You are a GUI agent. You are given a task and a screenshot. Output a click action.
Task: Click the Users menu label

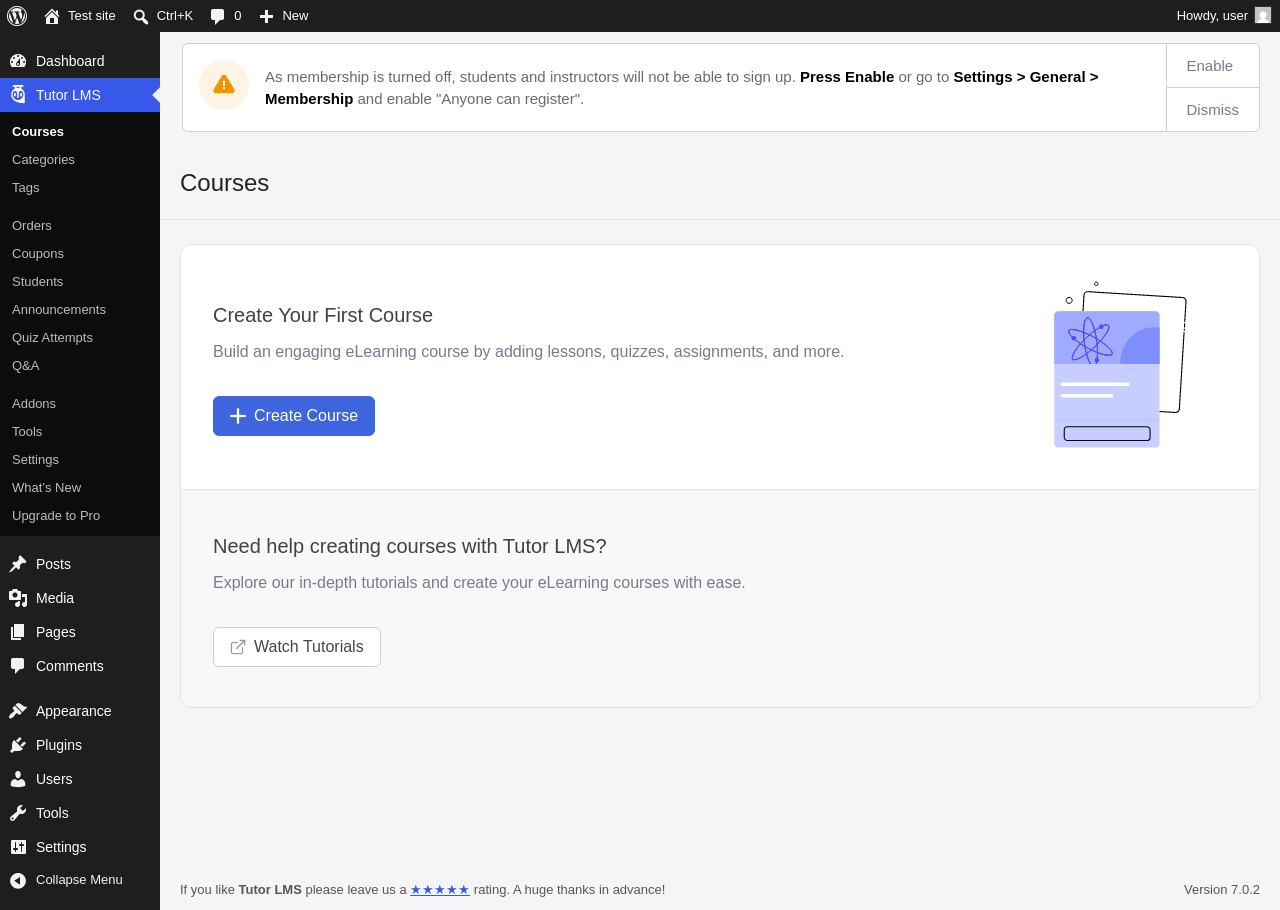54,779
